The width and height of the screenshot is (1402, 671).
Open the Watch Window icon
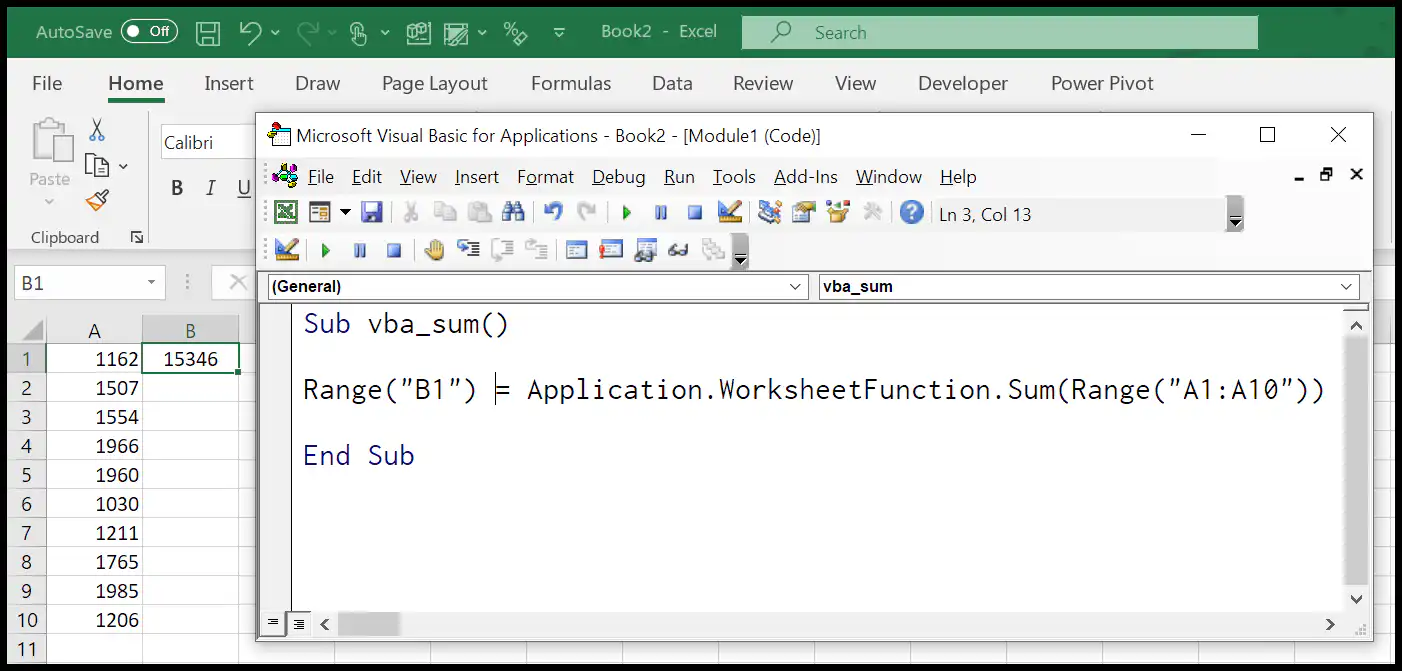coord(645,250)
